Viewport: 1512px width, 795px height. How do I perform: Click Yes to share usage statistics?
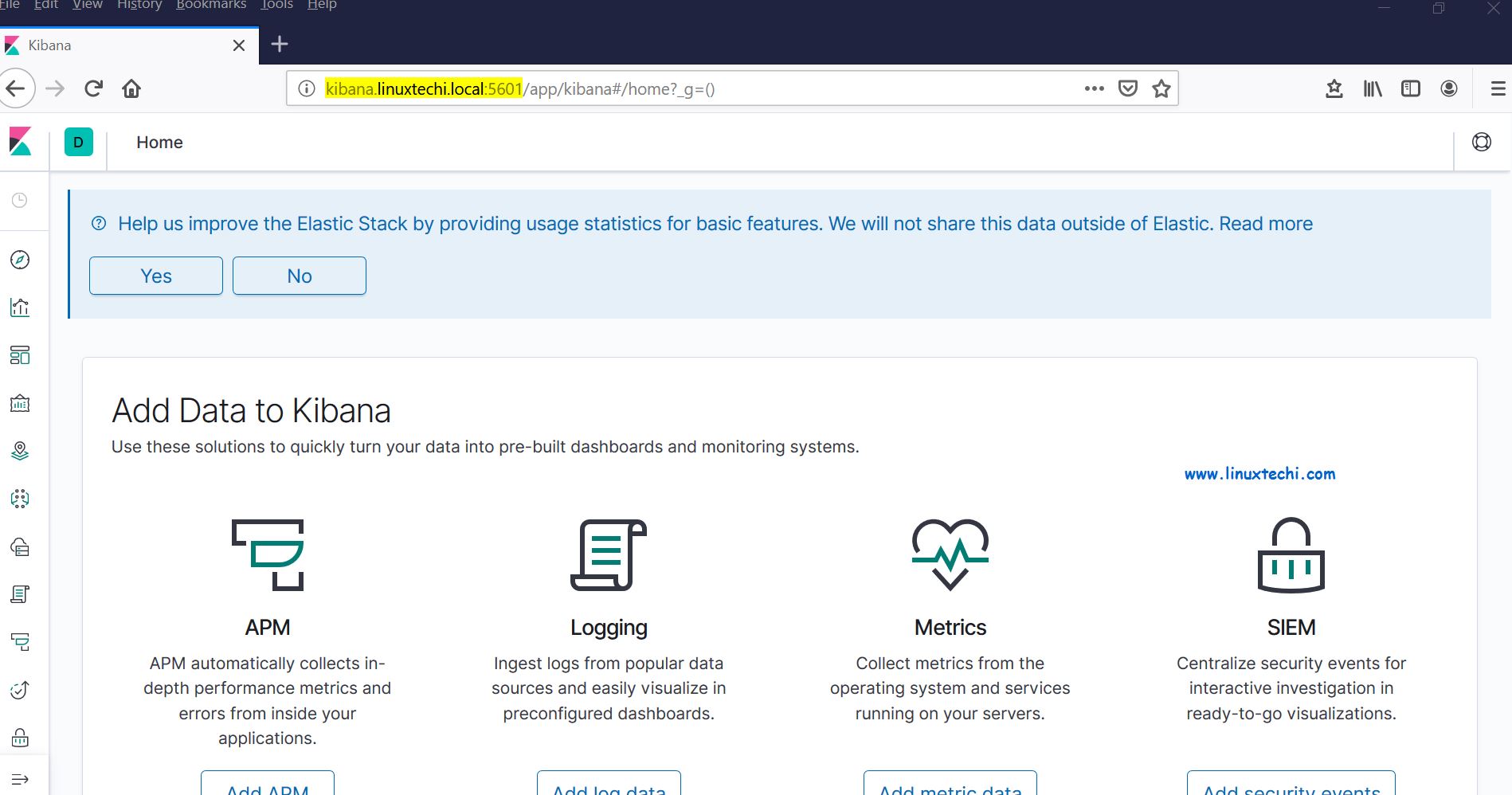tap(155, 276)
